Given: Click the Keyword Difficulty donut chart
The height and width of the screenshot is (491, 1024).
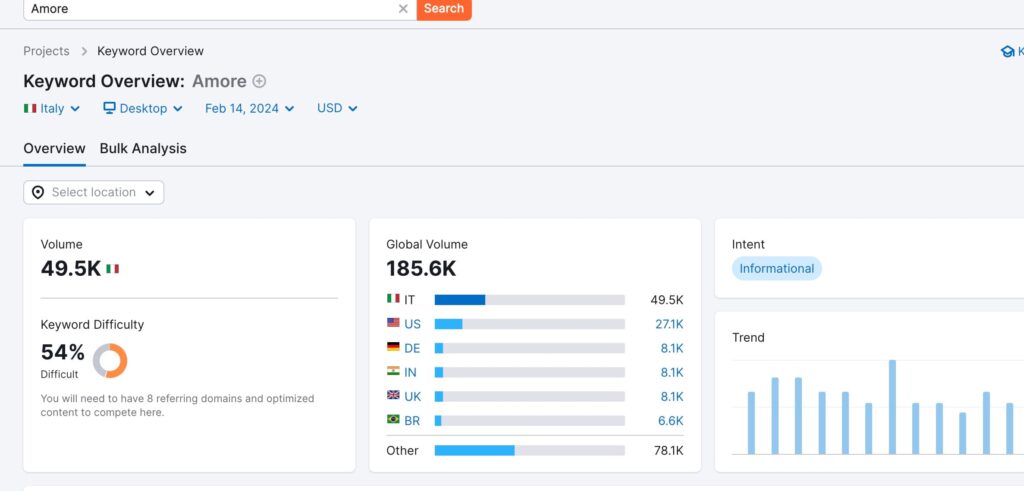Looking at the screenshot, I should tap(110, 360).
